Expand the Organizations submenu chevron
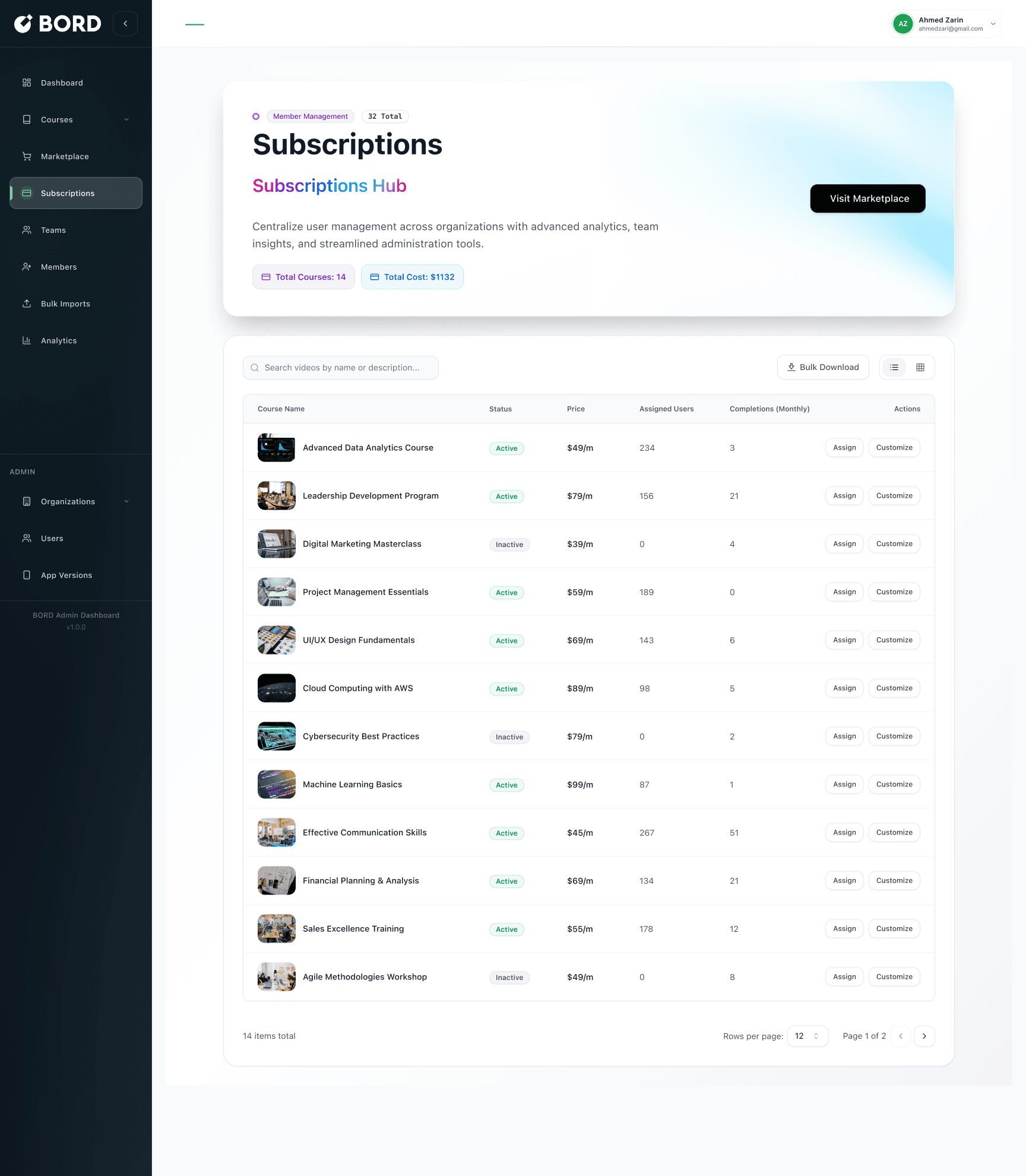Viewport: 1026px width, 1176px height. tap(126, 501)
